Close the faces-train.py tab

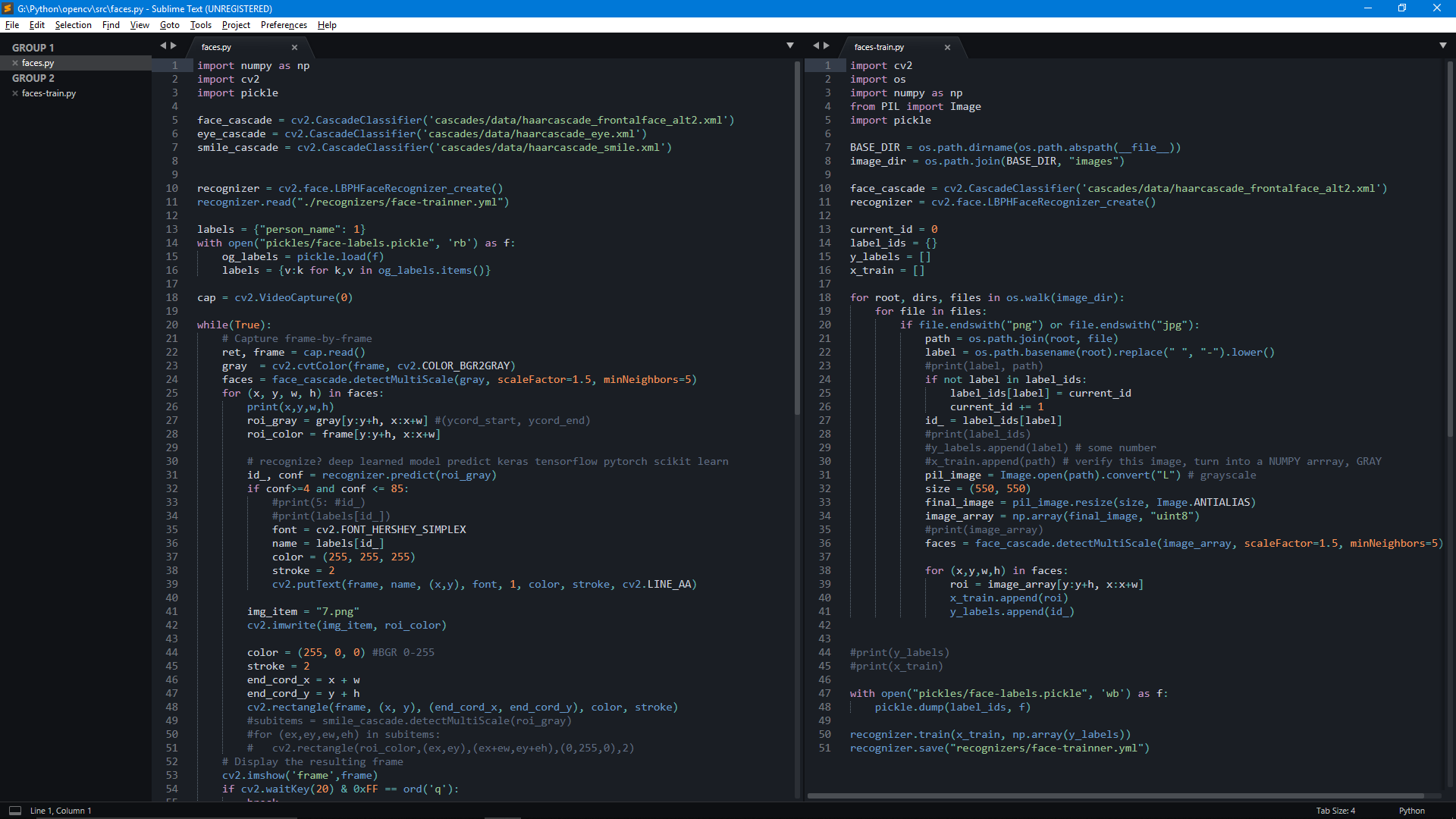pos(947,48)
